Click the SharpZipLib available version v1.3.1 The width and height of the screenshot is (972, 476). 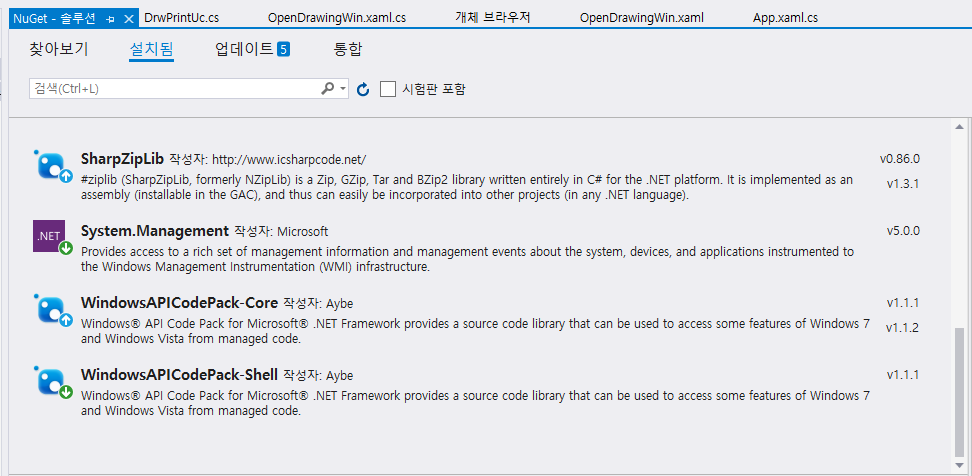click(902, 183)
